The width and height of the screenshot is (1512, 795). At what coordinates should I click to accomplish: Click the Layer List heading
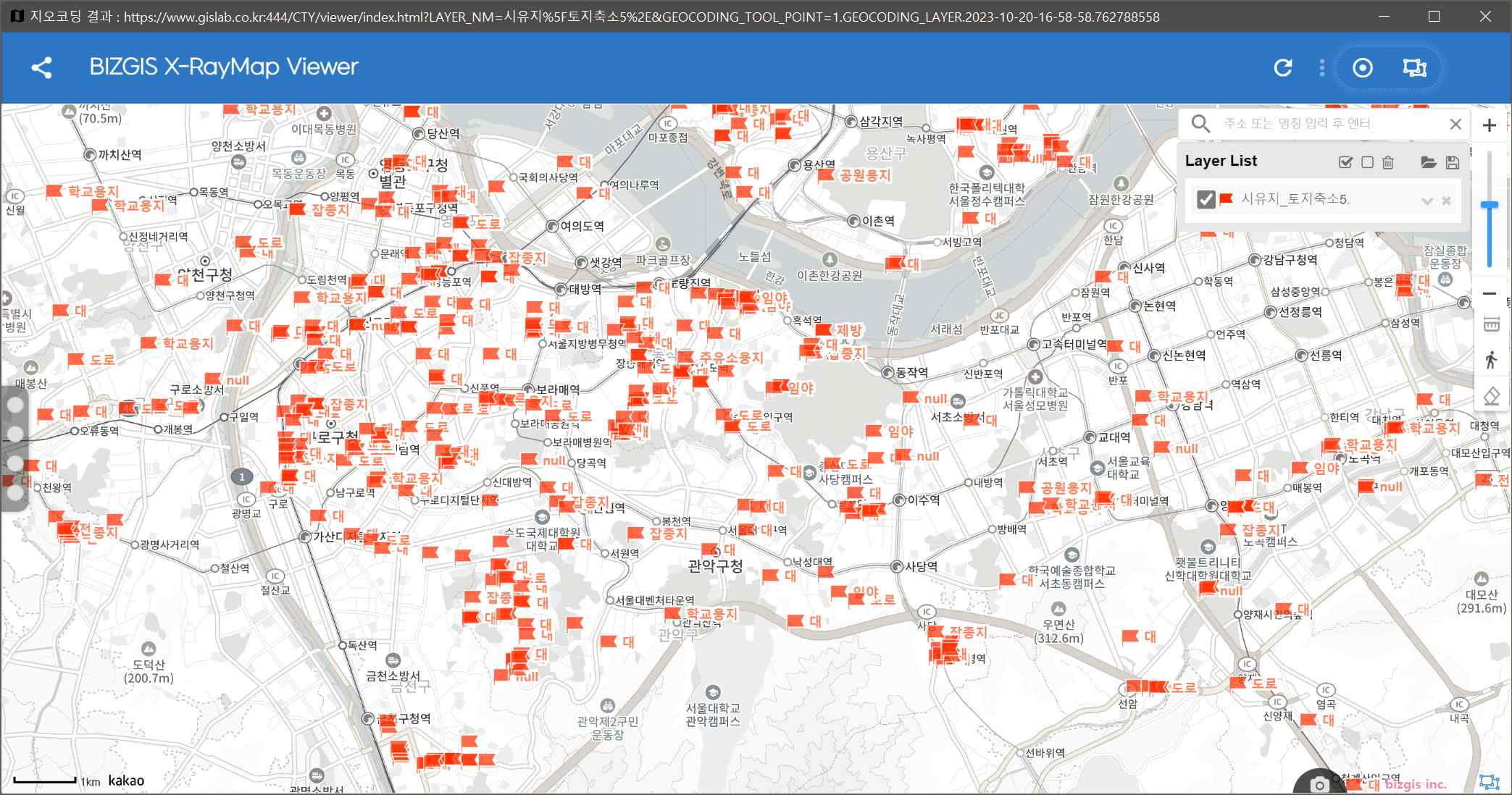click(1221, 161)
